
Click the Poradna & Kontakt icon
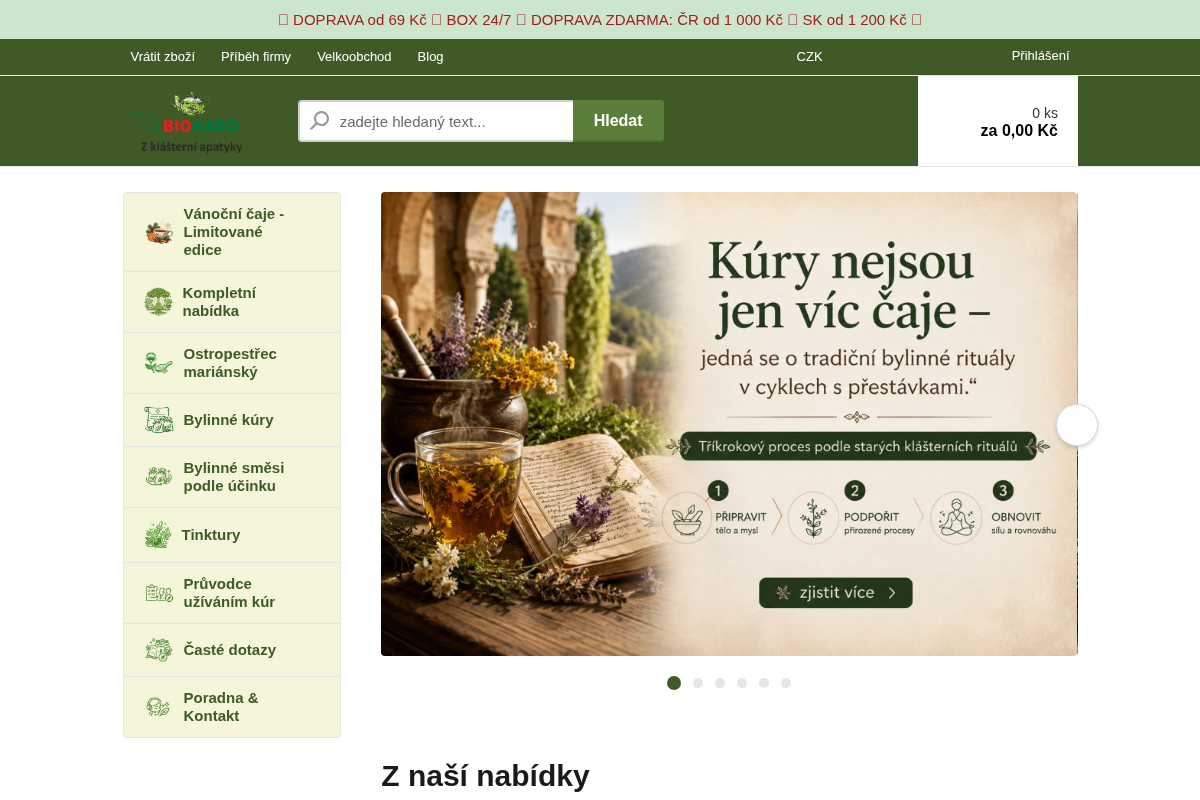click(158, 707)
